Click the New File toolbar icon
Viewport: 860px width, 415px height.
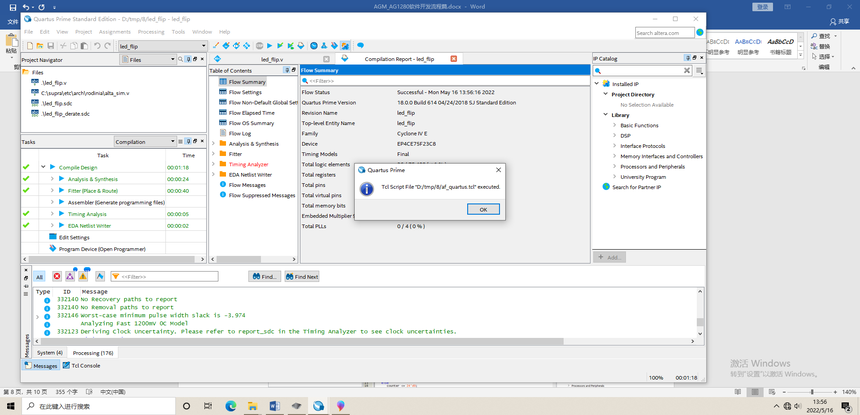pos(30,46)
